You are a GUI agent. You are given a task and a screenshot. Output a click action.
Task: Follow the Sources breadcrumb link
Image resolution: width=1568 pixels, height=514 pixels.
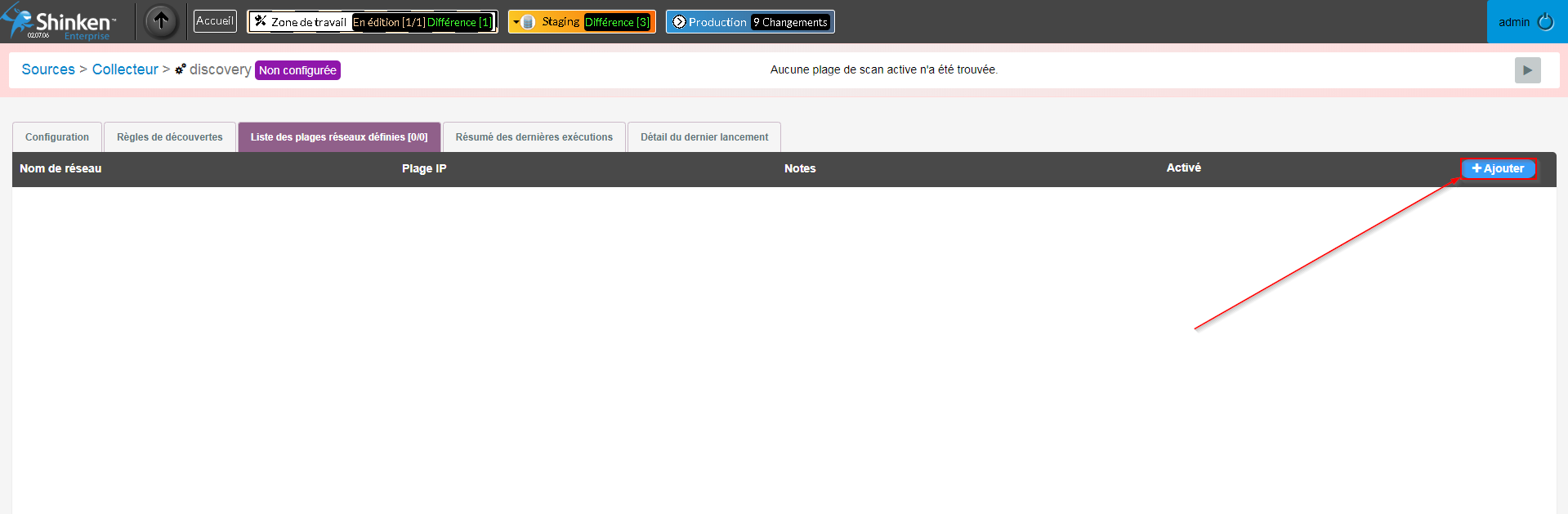48,69
